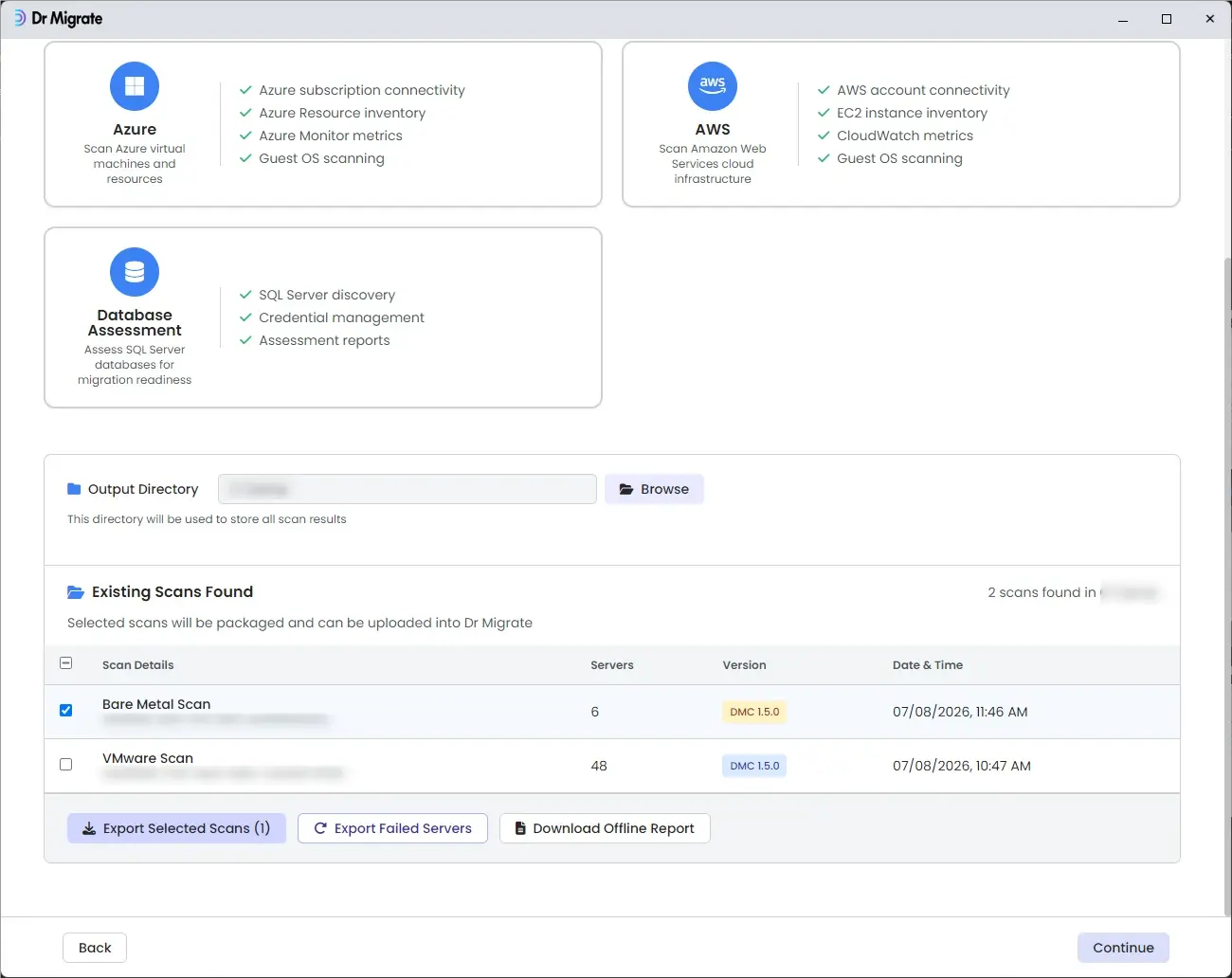
Task: Check the VMware Scan checkbox
Action: [66, 764]
